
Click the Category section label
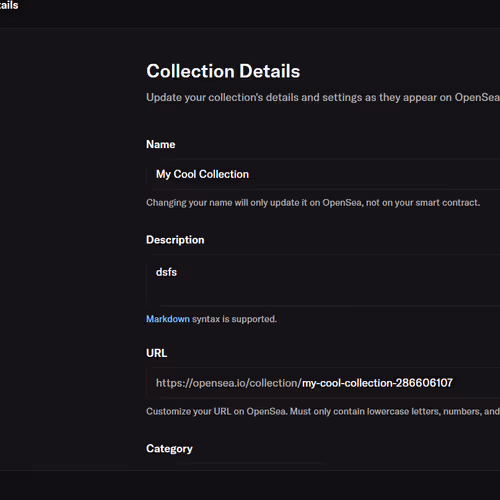pos(169,449)
